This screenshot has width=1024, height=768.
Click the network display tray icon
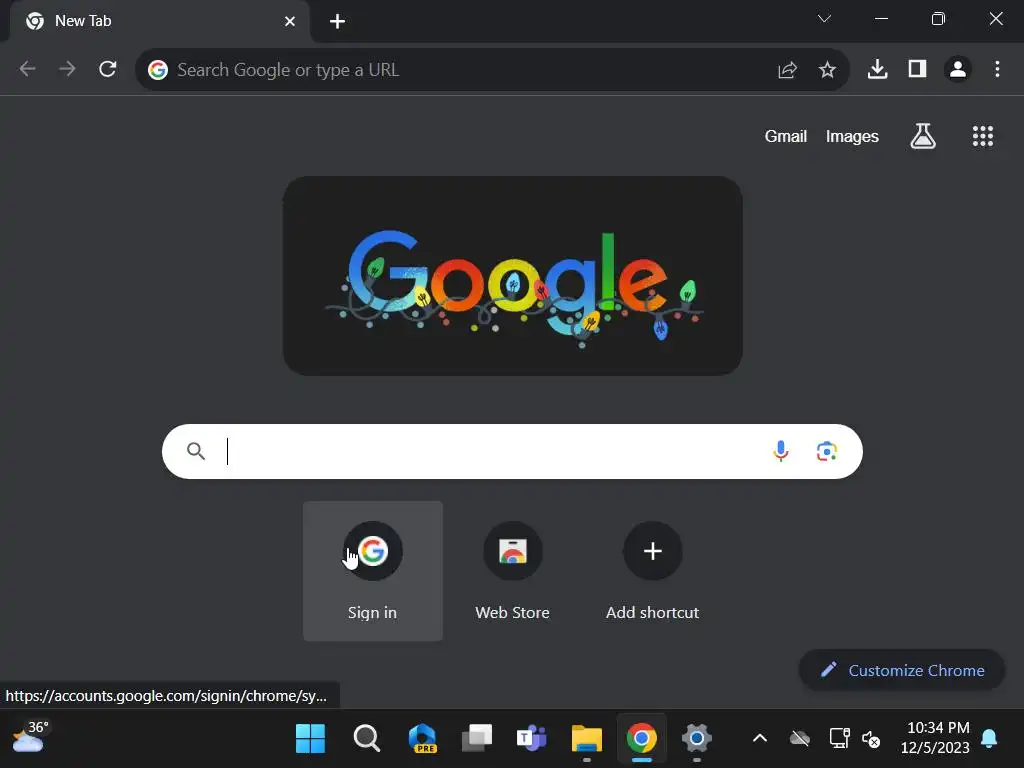pyautogui.click(x=839, y=739)
